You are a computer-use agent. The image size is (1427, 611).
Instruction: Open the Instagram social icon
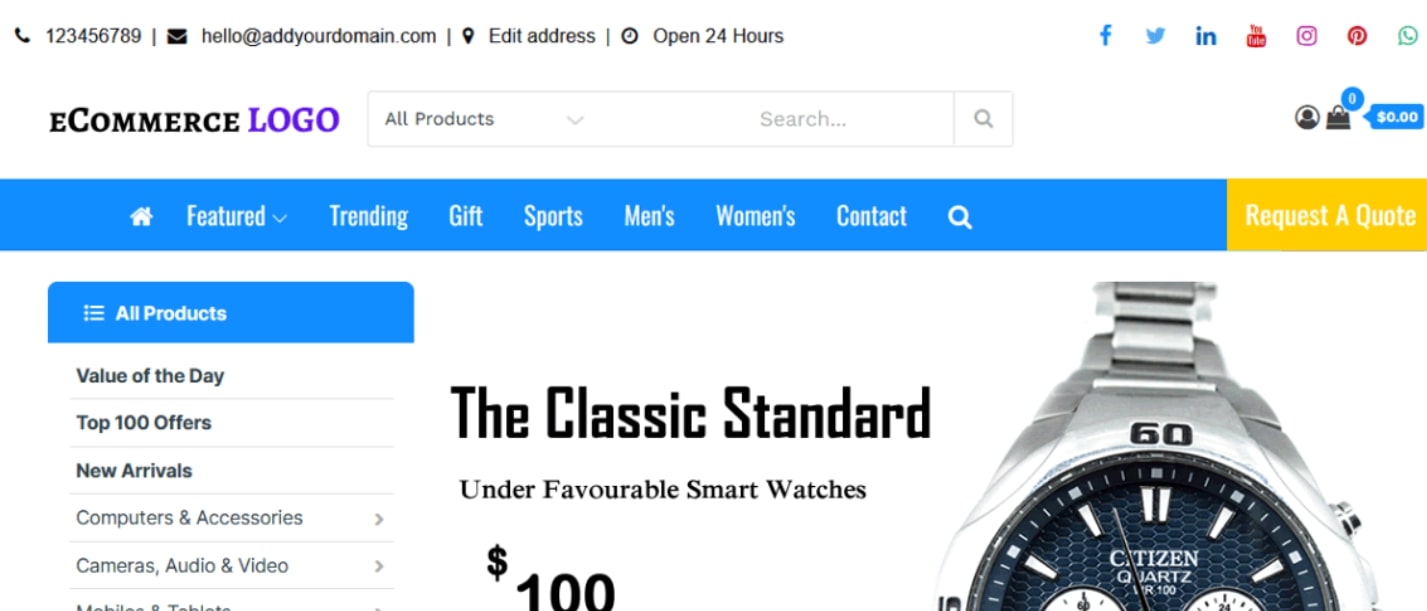click(1306, 36)
